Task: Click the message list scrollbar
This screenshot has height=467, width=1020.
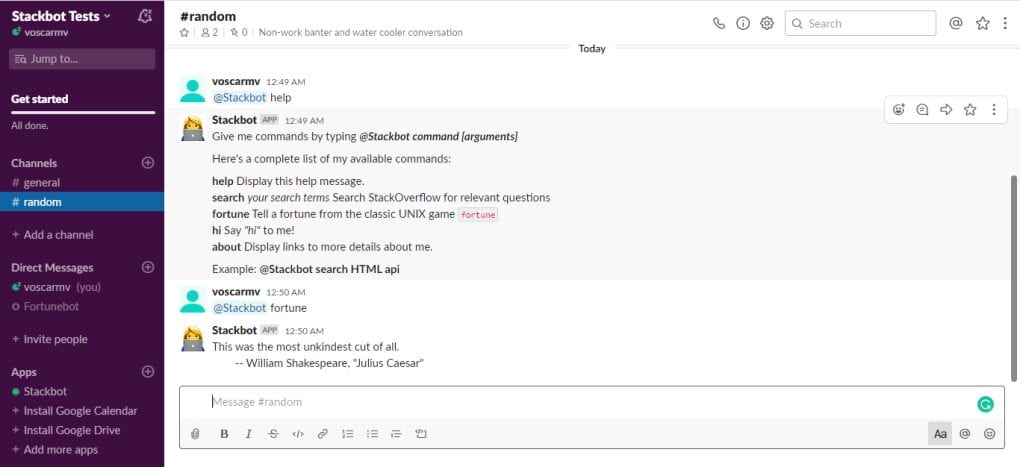Action: 1013,278
